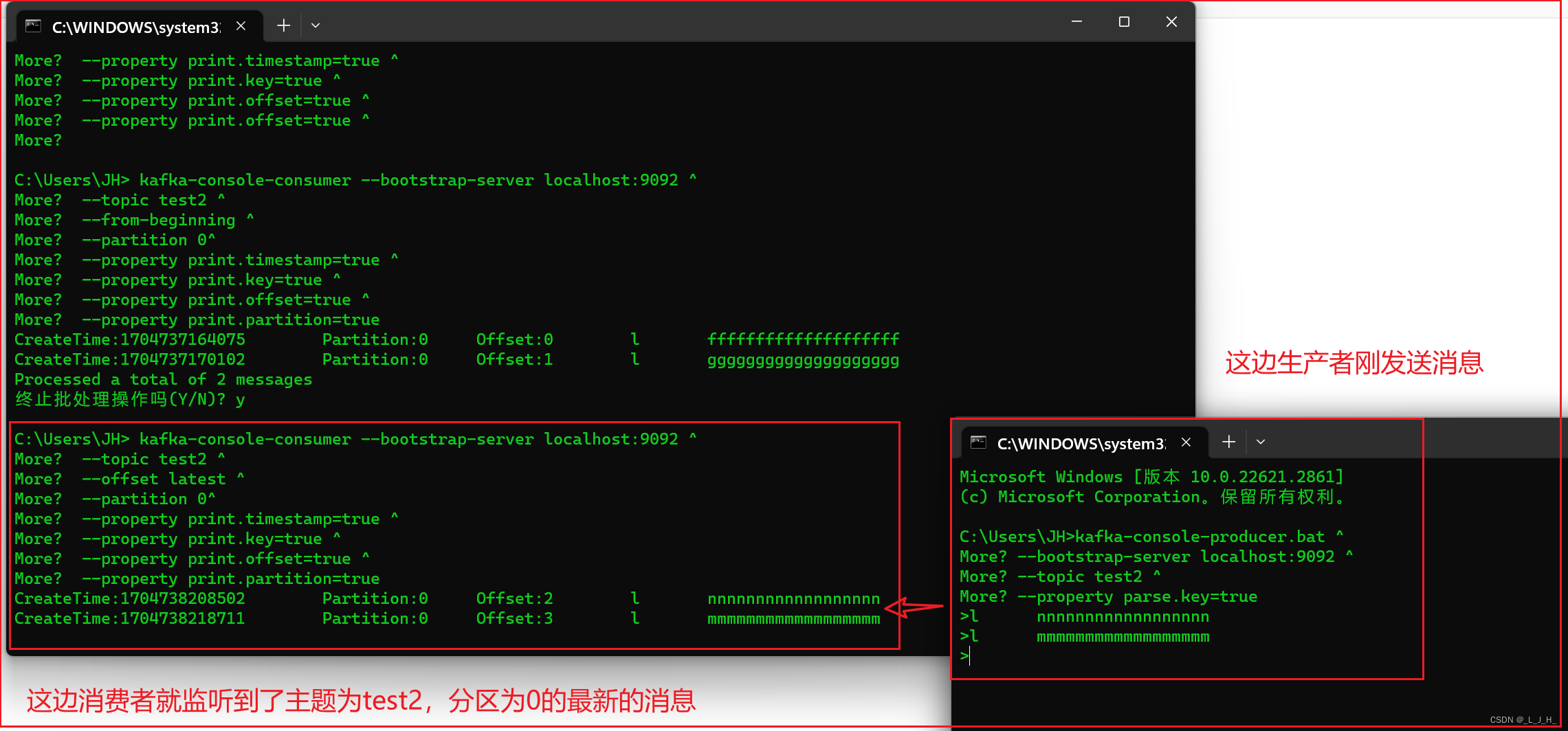The image size is (1568, 731).
Task: Click the consumer's 'mmmmmmmmmmmmmmmmmm' message
Action: [794, 619]
